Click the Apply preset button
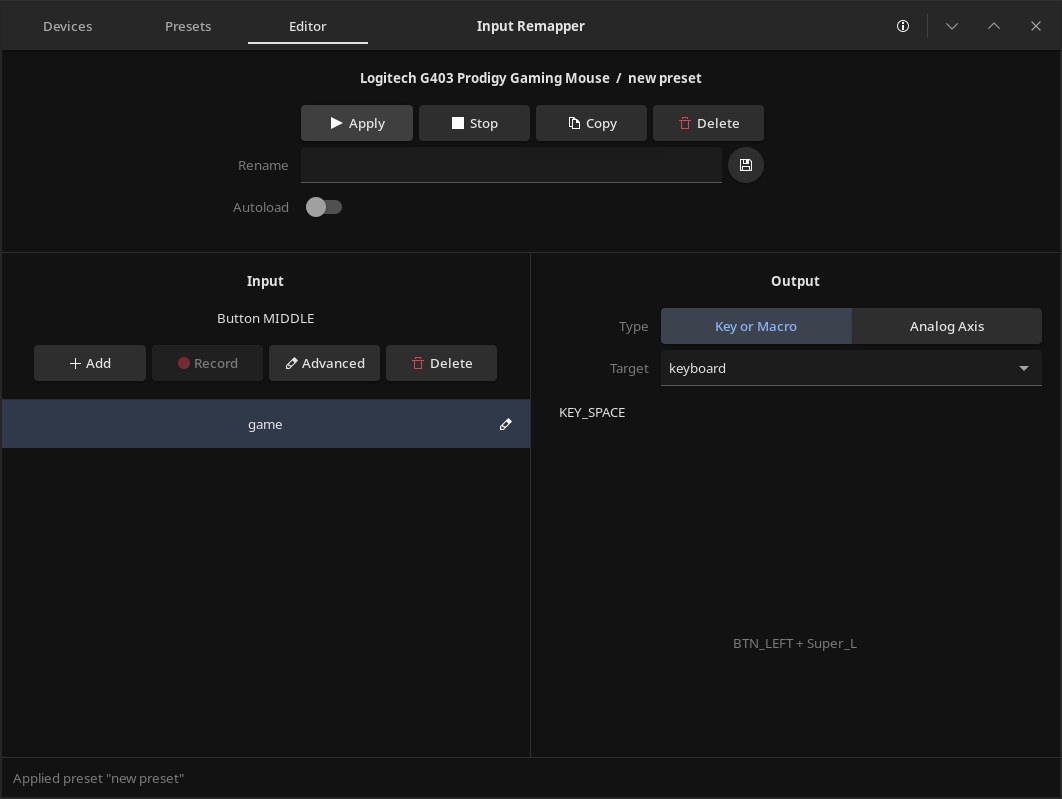Viewport: 1062px width, 799px height. [x=357, y=123]
